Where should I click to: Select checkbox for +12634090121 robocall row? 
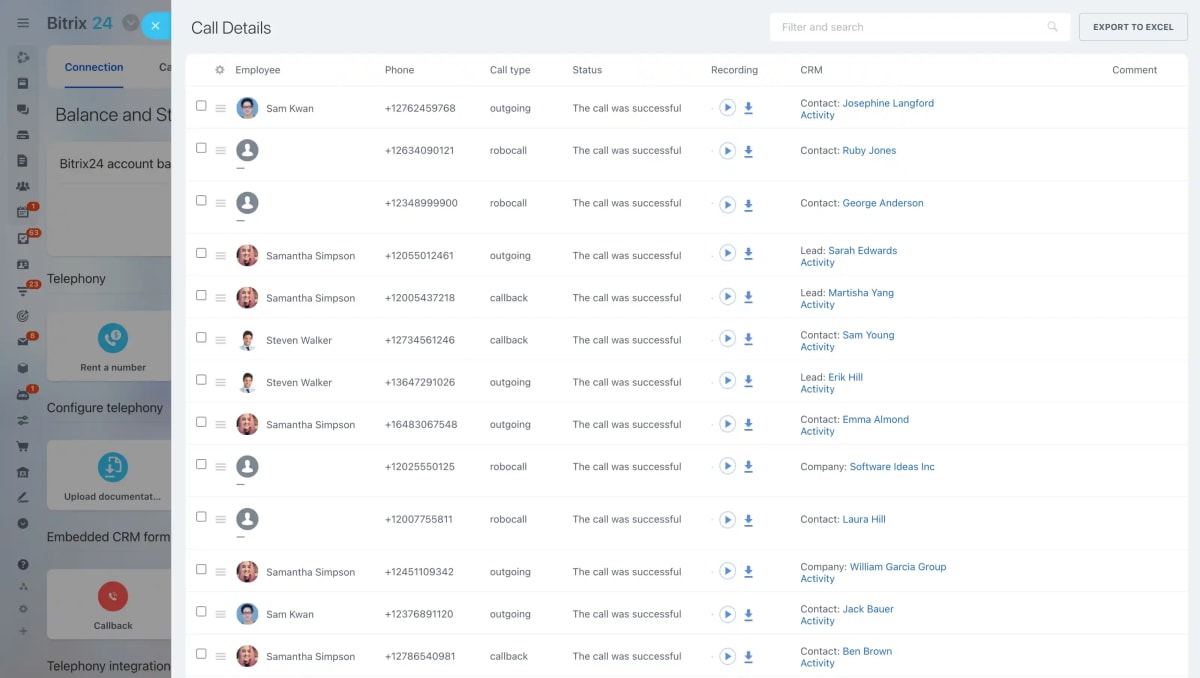click(201, 148)
